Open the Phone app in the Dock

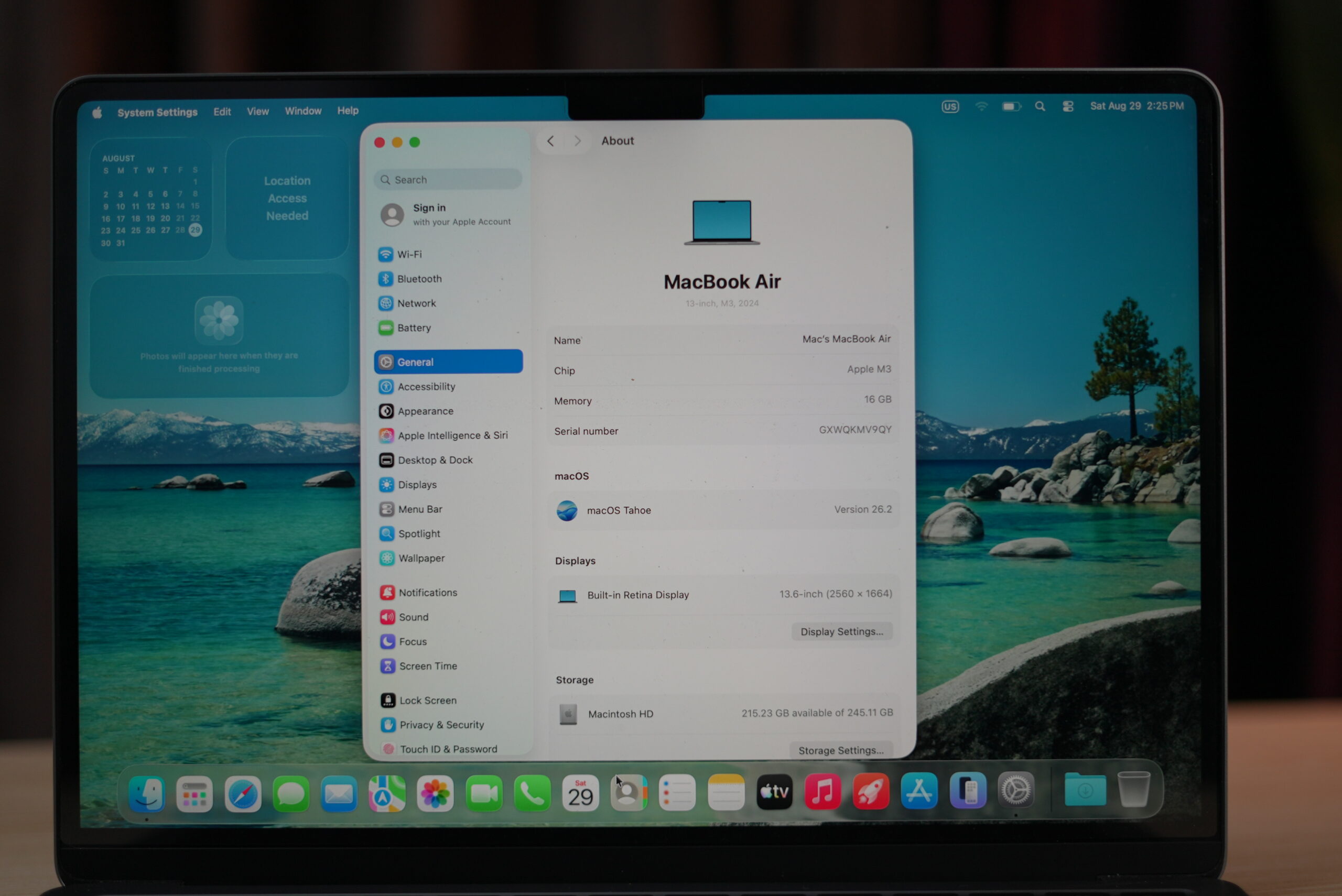(x=532, y=793)
